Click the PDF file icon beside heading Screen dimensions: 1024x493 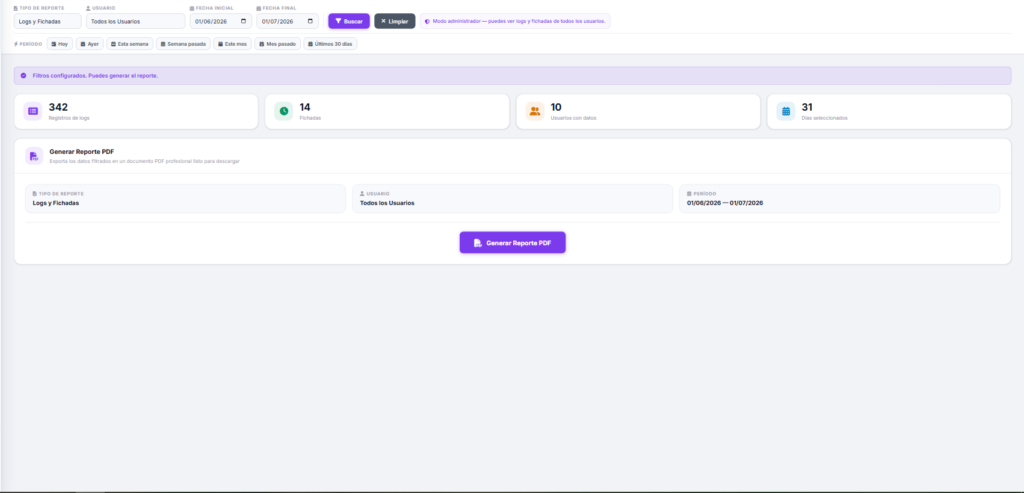pos(34,156)
